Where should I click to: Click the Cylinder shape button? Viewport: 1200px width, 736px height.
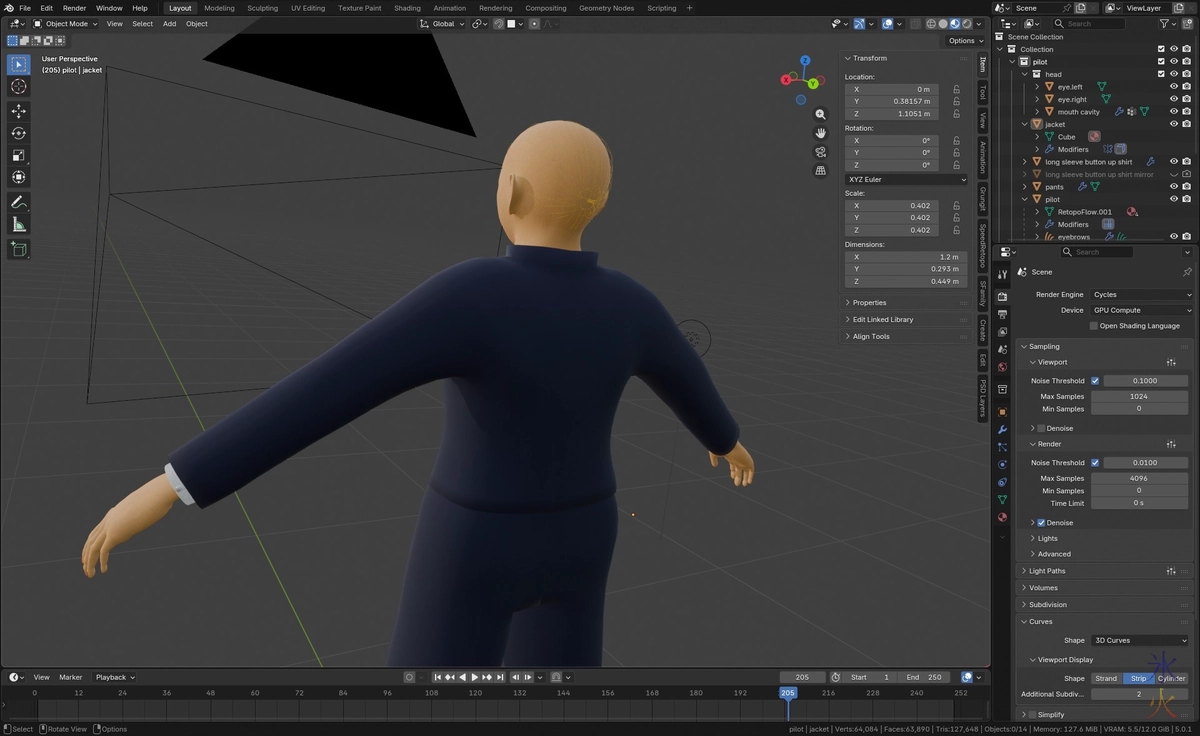coord(1171,678)
